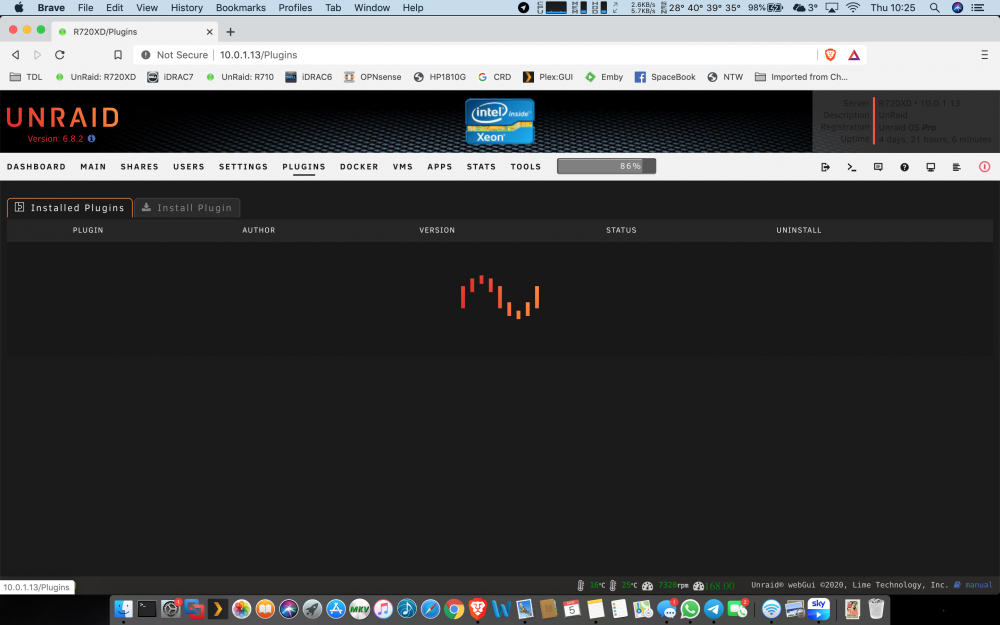Open the Feedback icon in Unraid toolbar
Viewport: 1000px width, 625px height.
click(878, 167)
